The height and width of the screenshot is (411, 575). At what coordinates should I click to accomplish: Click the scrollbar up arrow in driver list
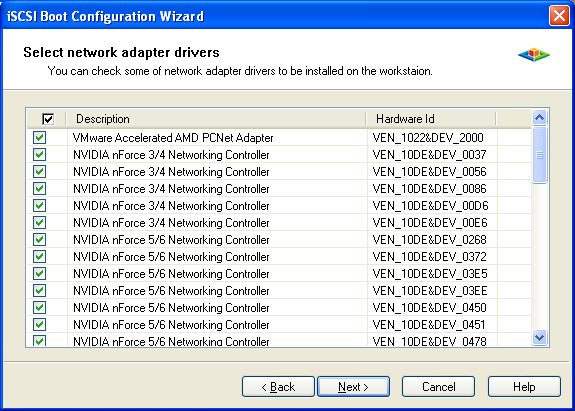point(539,118)
